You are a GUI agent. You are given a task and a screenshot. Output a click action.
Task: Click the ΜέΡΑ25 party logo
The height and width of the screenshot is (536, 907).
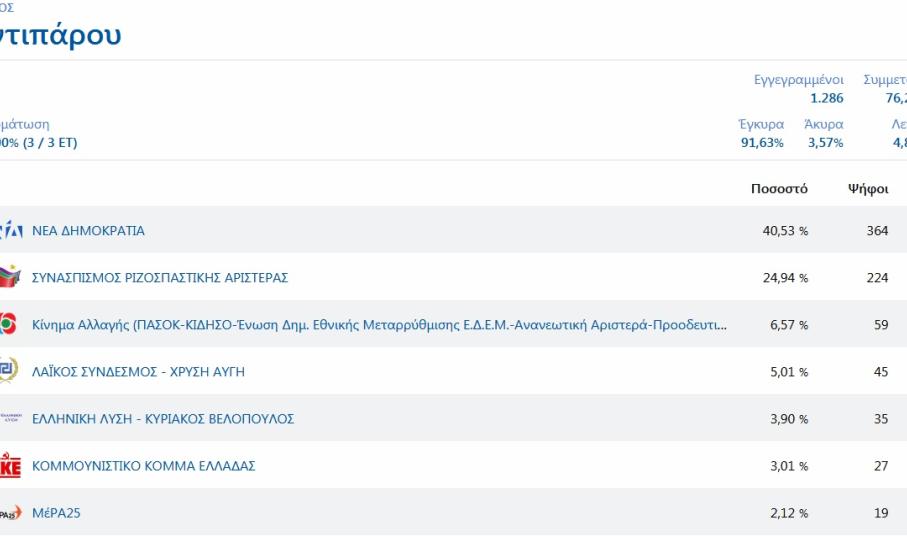(x=10, y=513)
